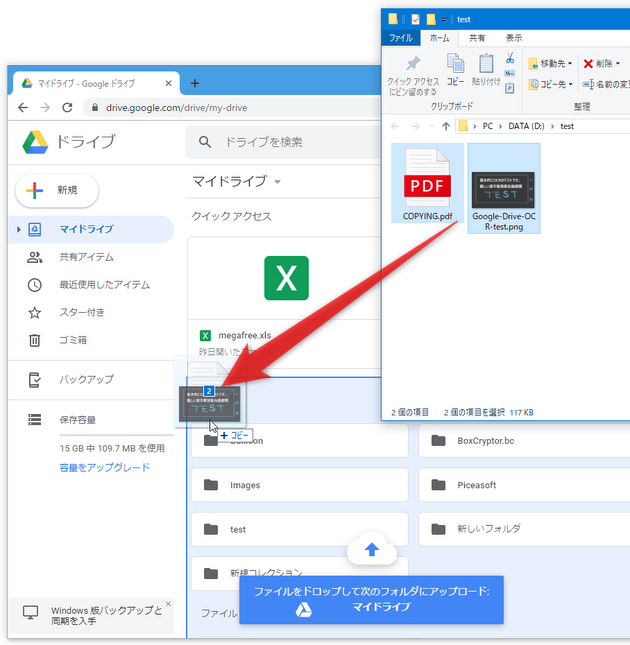Screen dimensions: 630x645
Task: Open 共有アイテム in sidebar
Action: (x=86, y=257)
